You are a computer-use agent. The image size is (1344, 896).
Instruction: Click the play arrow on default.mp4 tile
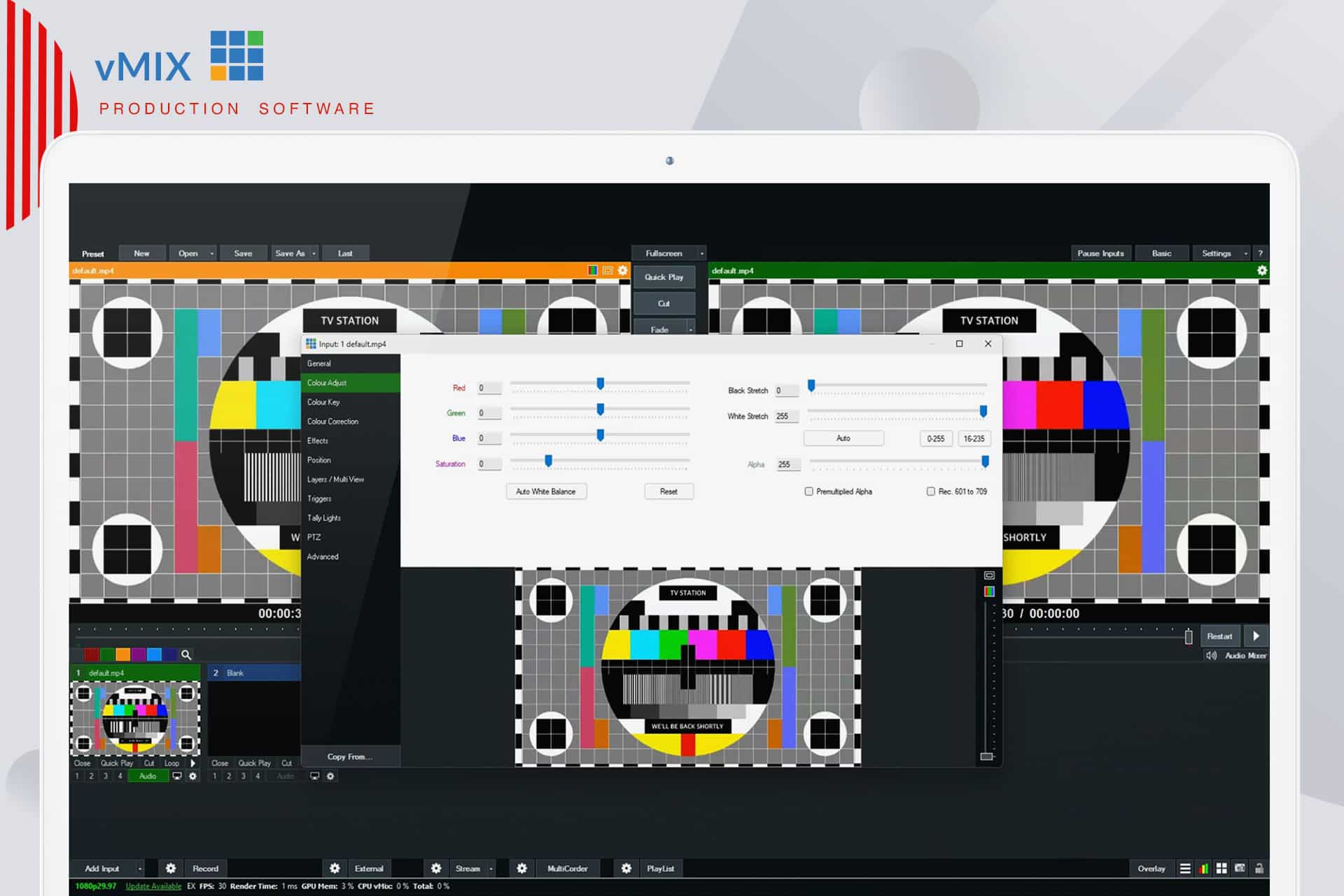(192, 763)
